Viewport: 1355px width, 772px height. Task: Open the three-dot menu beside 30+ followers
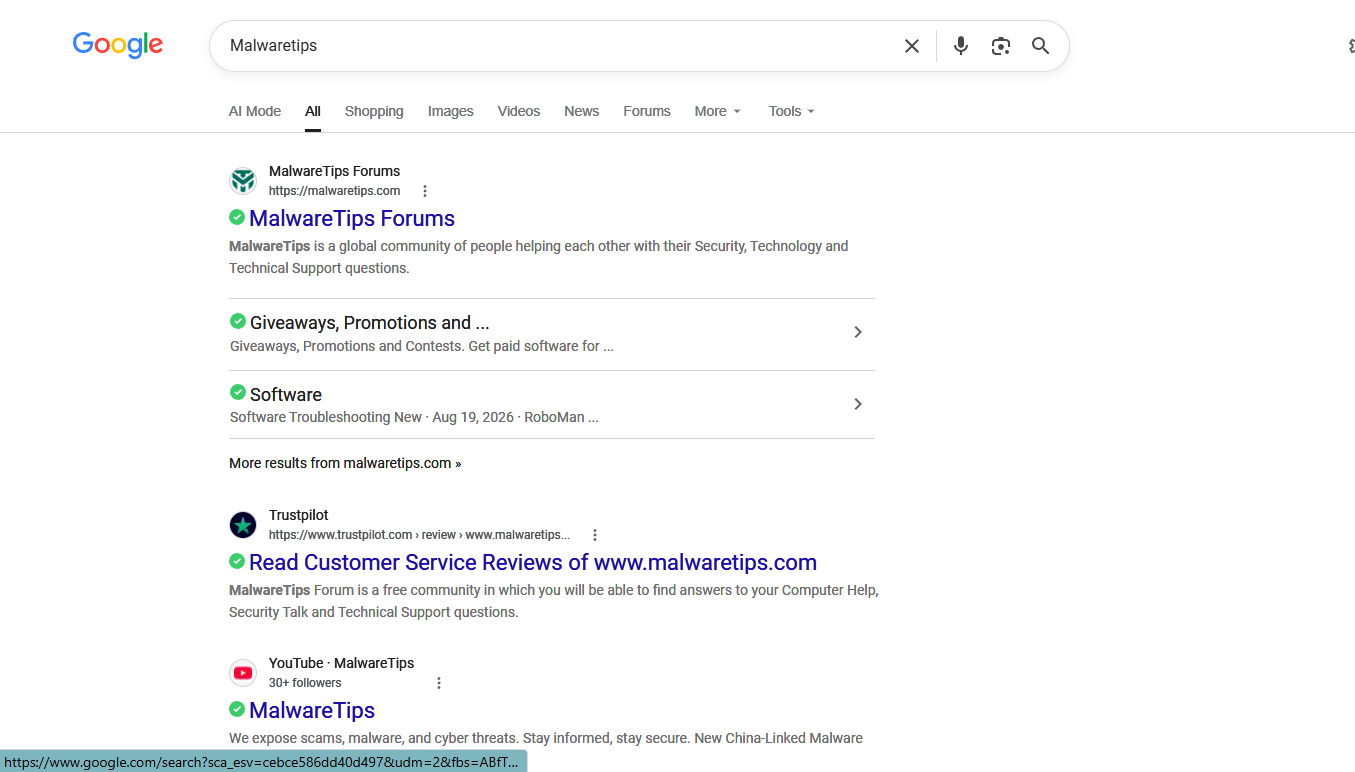(439, 683)
